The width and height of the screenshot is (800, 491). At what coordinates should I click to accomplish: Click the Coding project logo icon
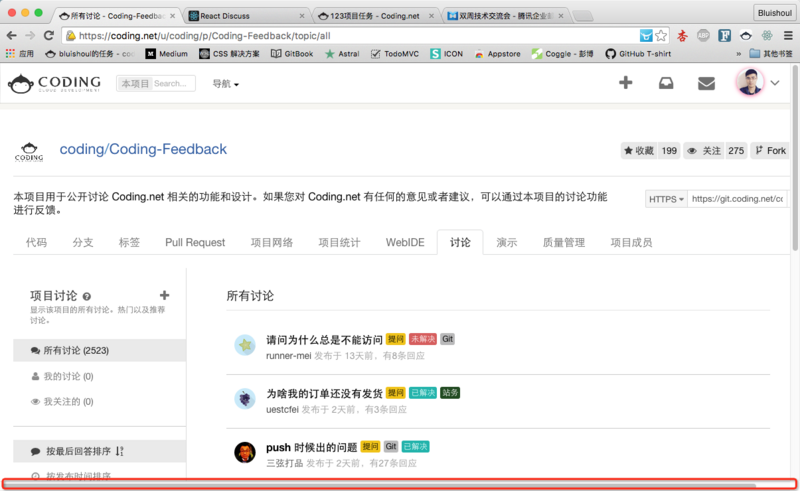(29, 152)
